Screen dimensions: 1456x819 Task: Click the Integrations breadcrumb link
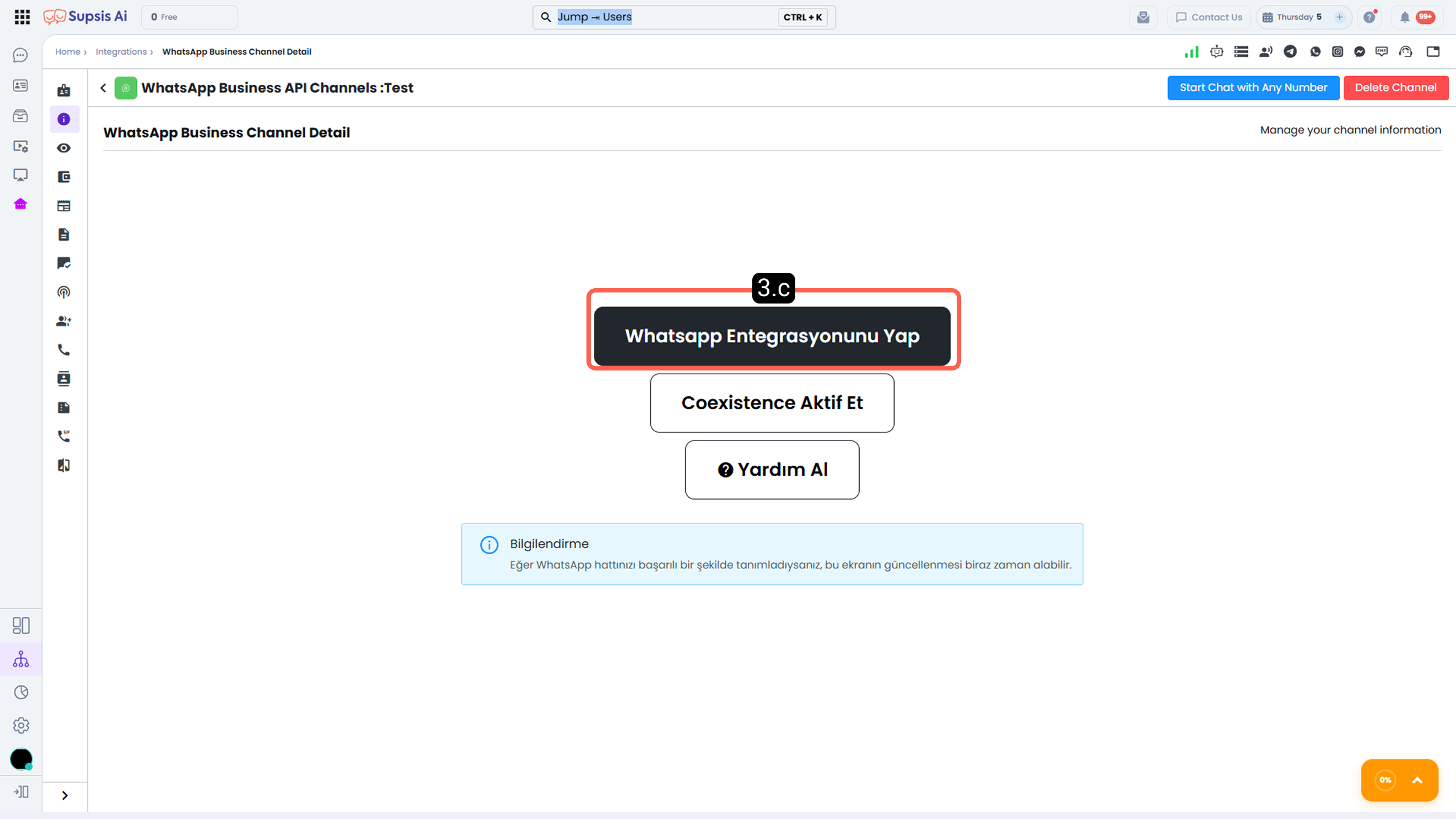point(121,52)
